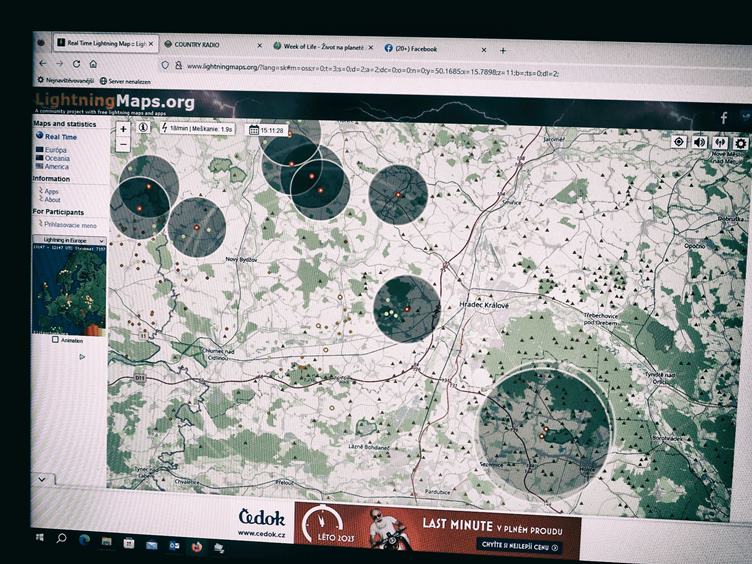Select America map region
The image size is (752, 564).
[x=57, y=166]
